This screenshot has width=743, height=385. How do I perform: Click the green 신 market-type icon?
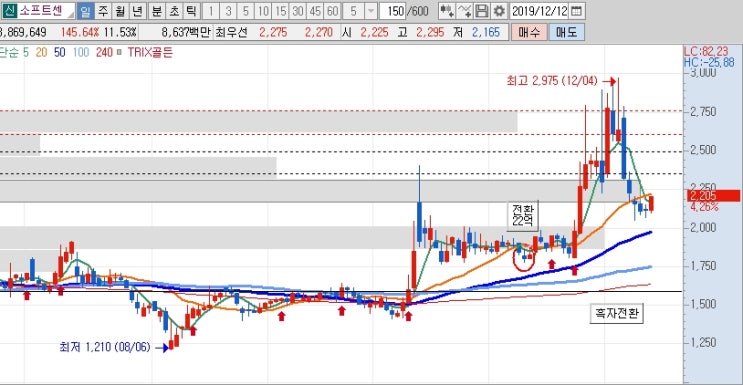click(x=9, y=10)
